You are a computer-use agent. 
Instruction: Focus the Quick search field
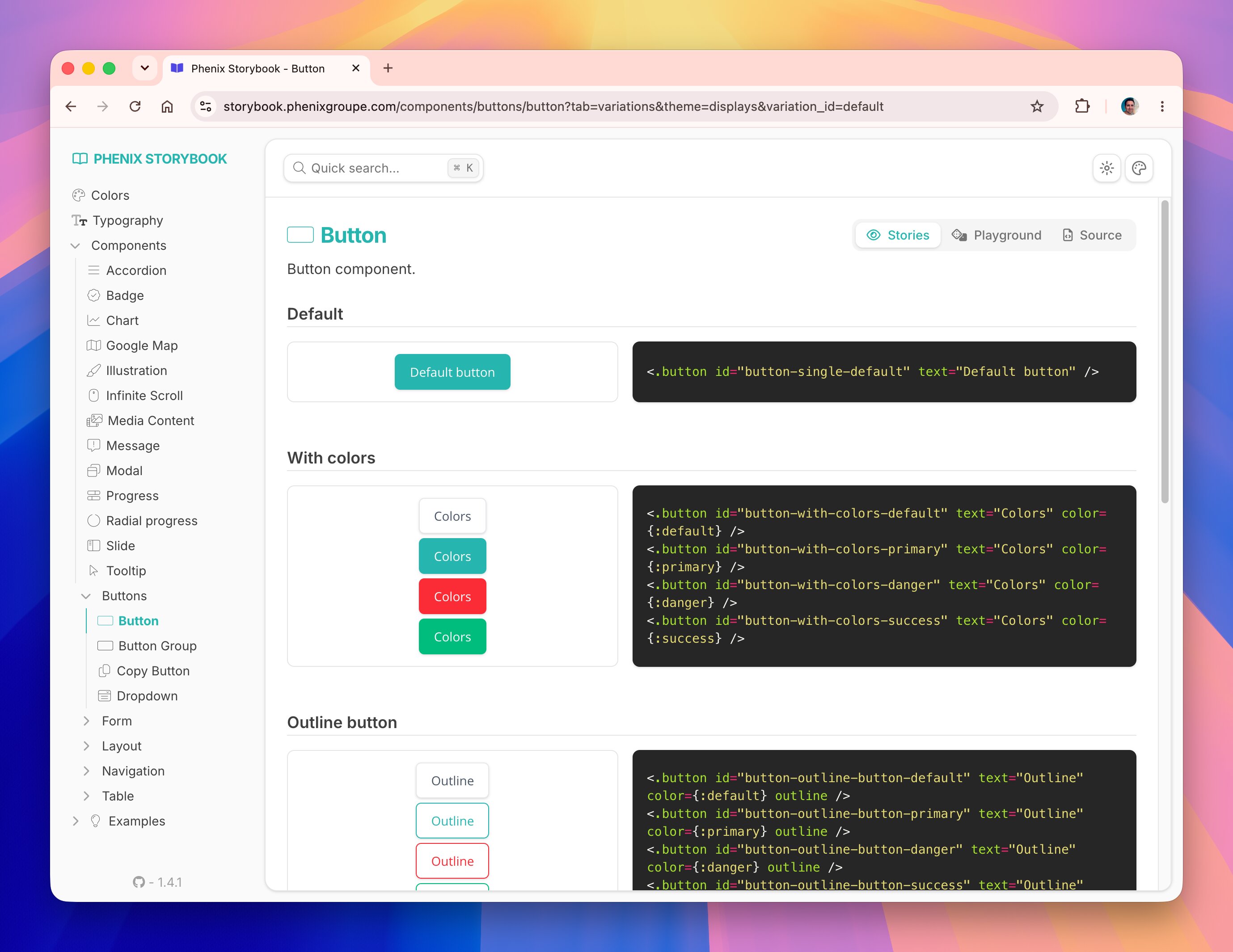coord(383,168)
